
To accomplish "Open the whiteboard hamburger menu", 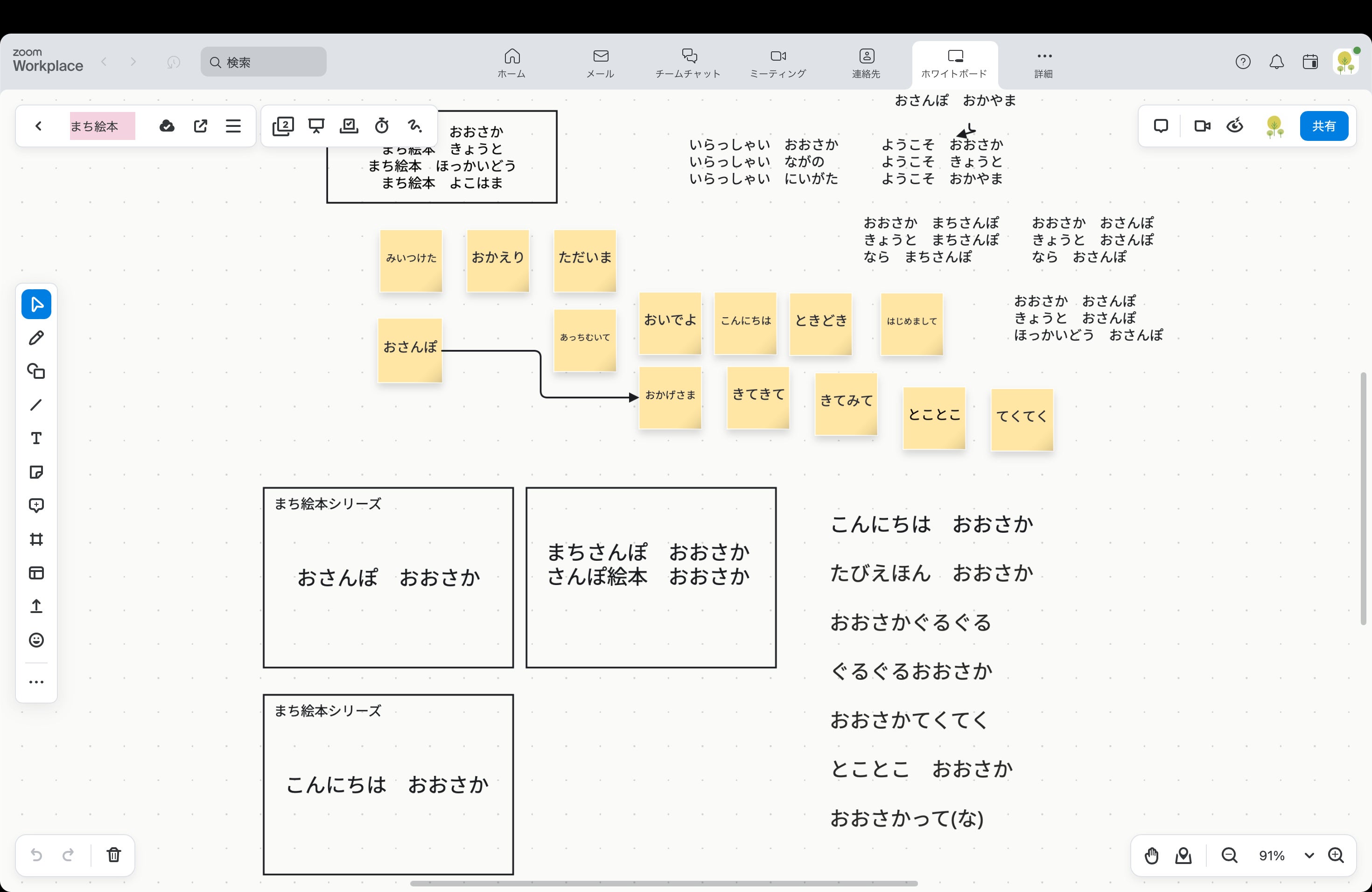I will point(233,125).
